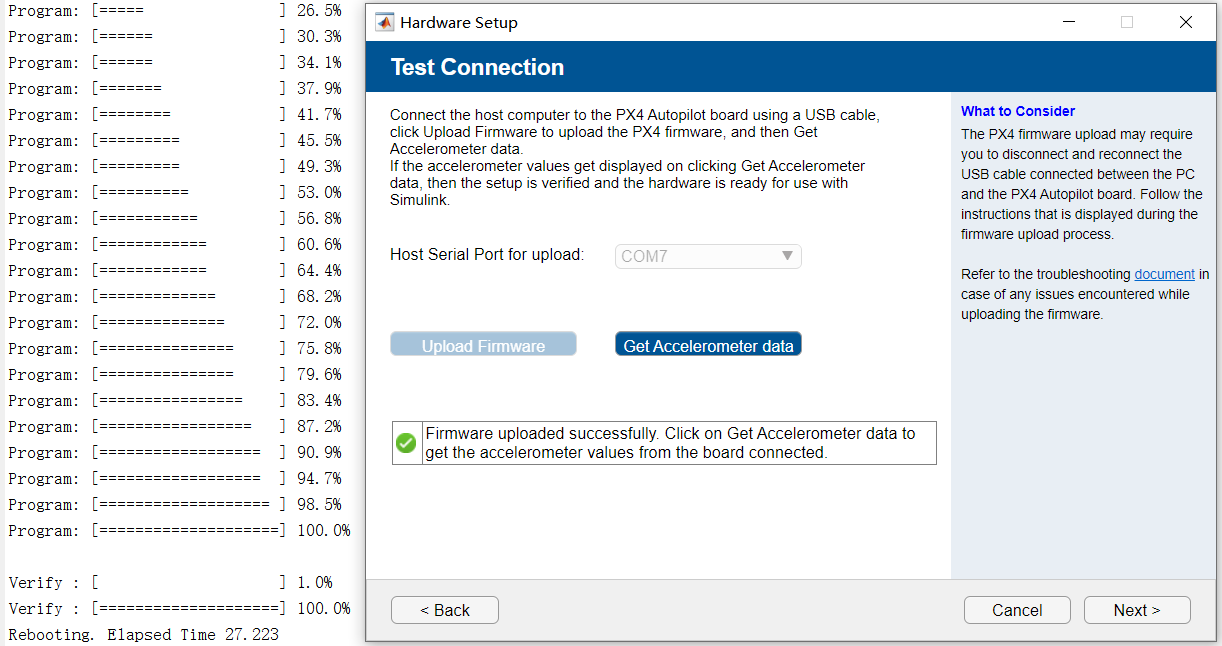Click the MATLAB logo in title bar

pyautogui.click(x=385, y=22)
